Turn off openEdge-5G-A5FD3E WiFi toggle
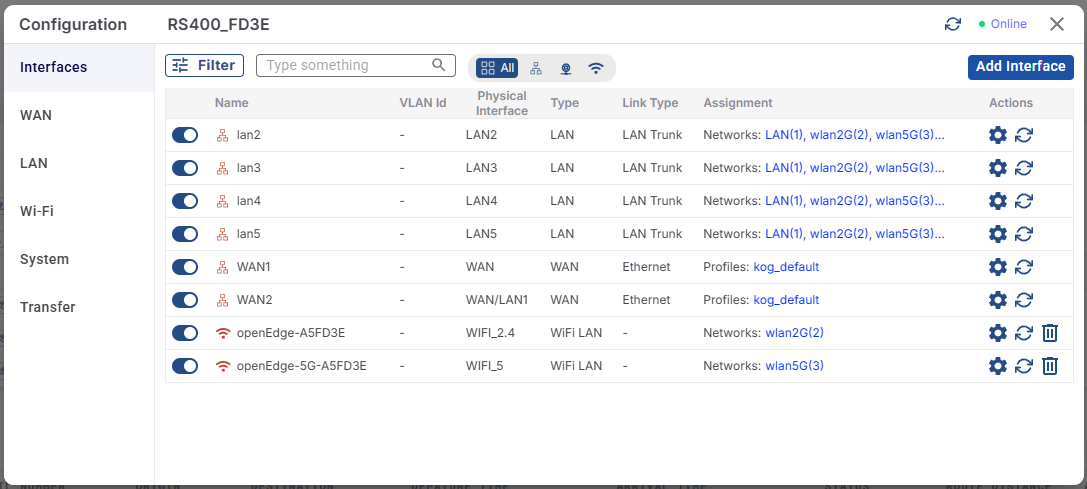Viewport: 1087px width, 489px height. (185, 366)
